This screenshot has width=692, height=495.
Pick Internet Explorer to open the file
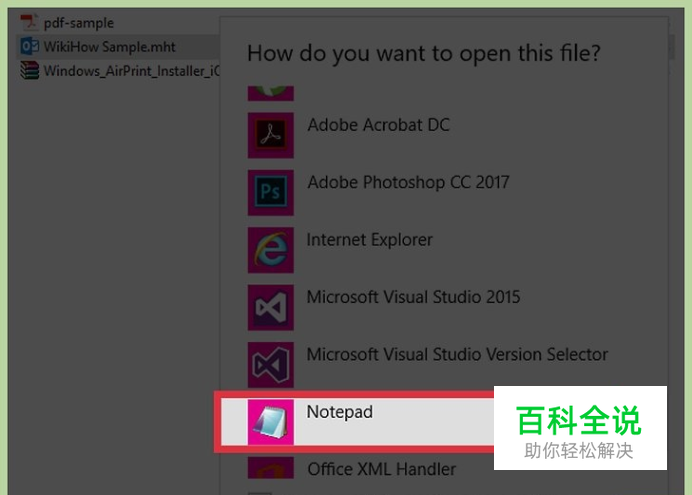[x=369, y=240]
